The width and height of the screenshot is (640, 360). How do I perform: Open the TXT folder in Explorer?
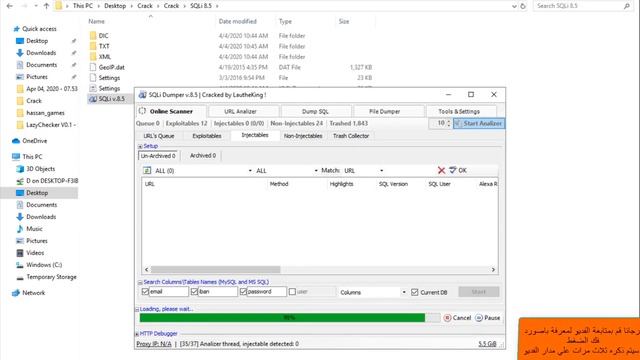[104, 46]
